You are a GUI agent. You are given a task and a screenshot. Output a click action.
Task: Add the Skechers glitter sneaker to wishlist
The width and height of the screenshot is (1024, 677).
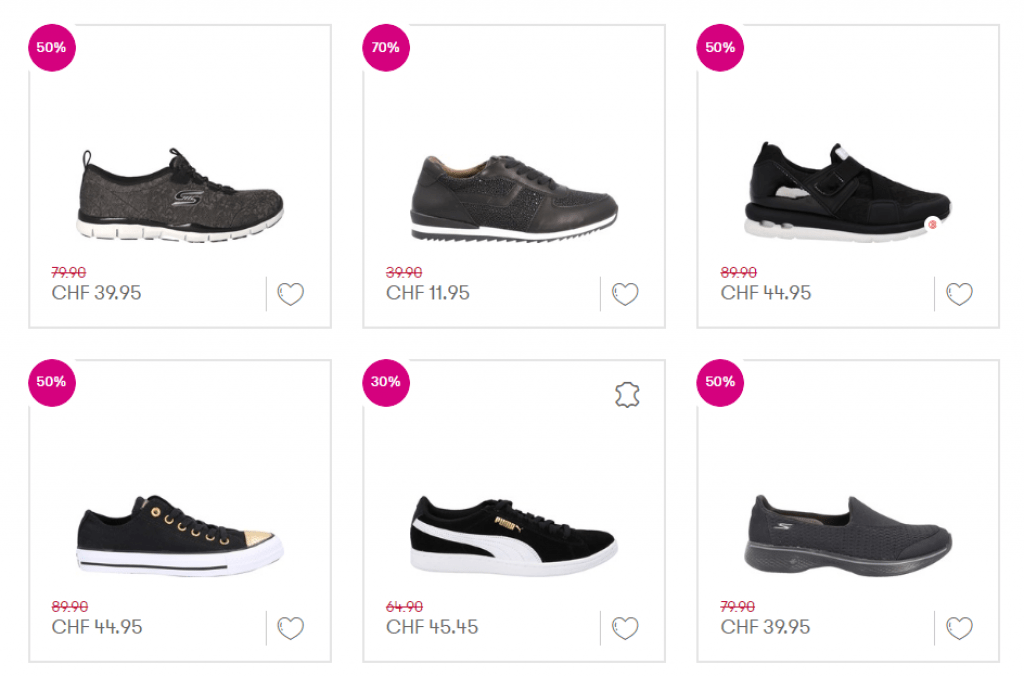pyautogui.click(x=290, y=294)
